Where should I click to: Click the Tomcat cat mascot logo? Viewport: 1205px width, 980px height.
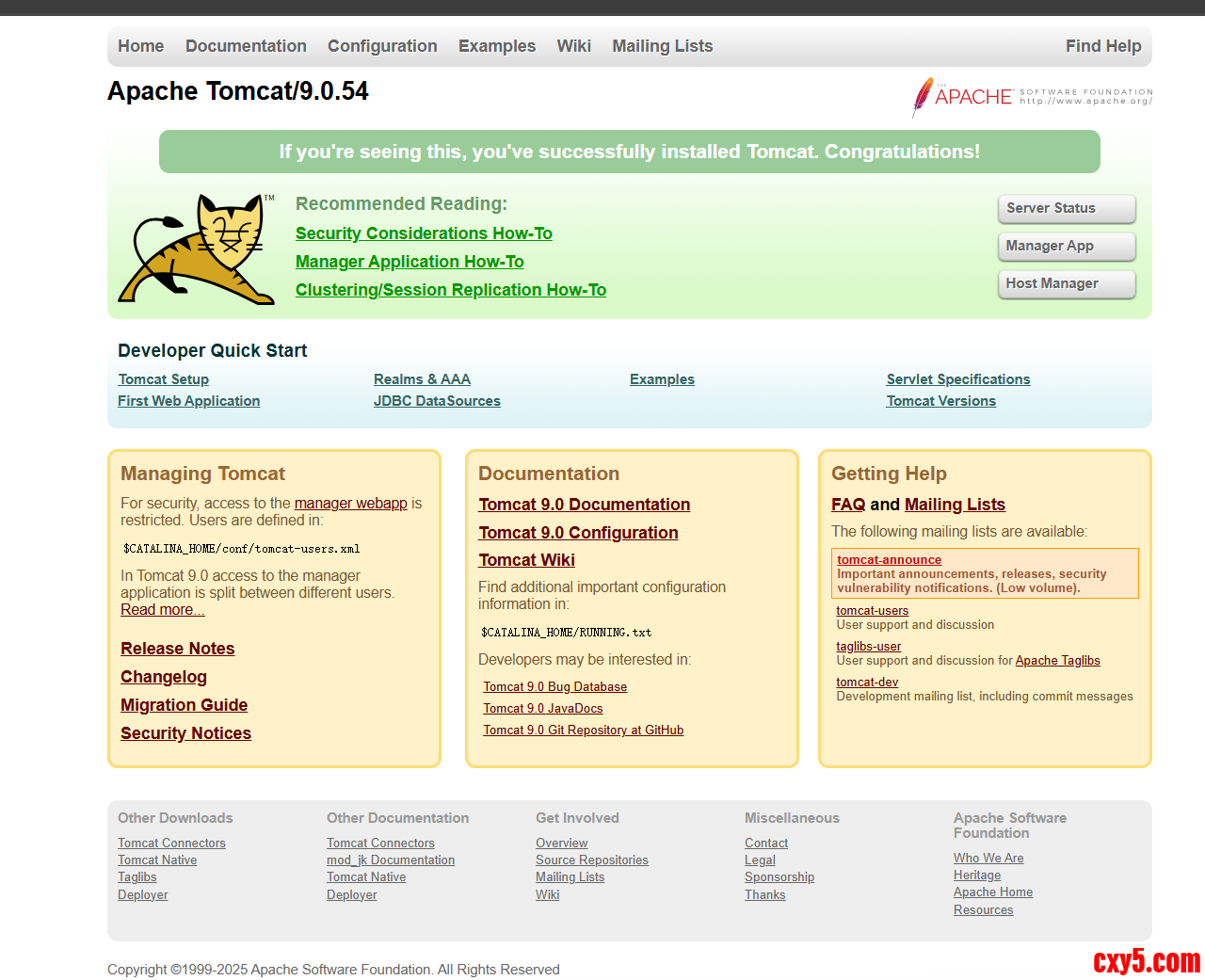coord(197,249)
